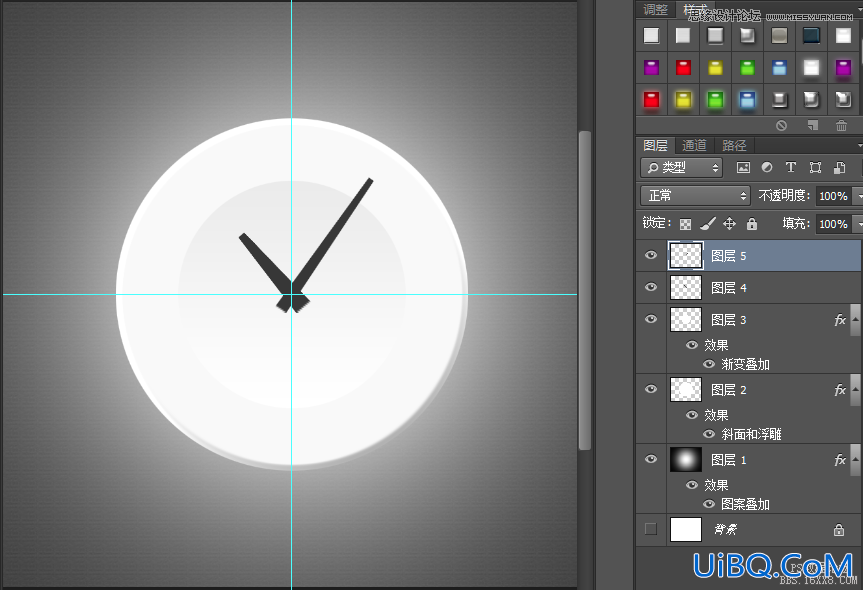Select 图层 4 thumbnail
The width and height of the screenshot is (863, 590).
[x=686, y=287]
